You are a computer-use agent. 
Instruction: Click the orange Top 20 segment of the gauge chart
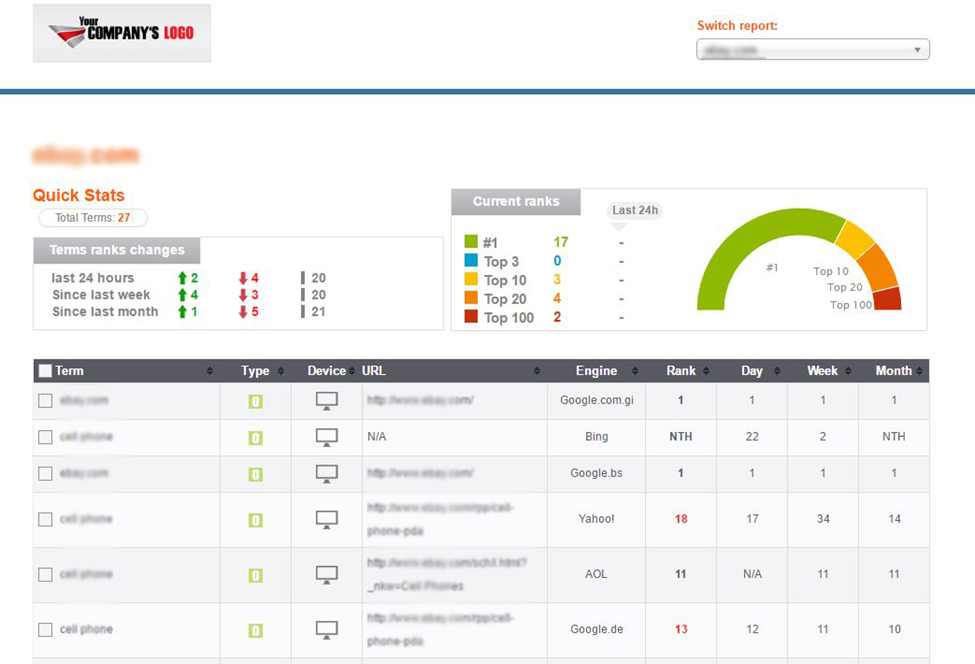click(880, 267)
